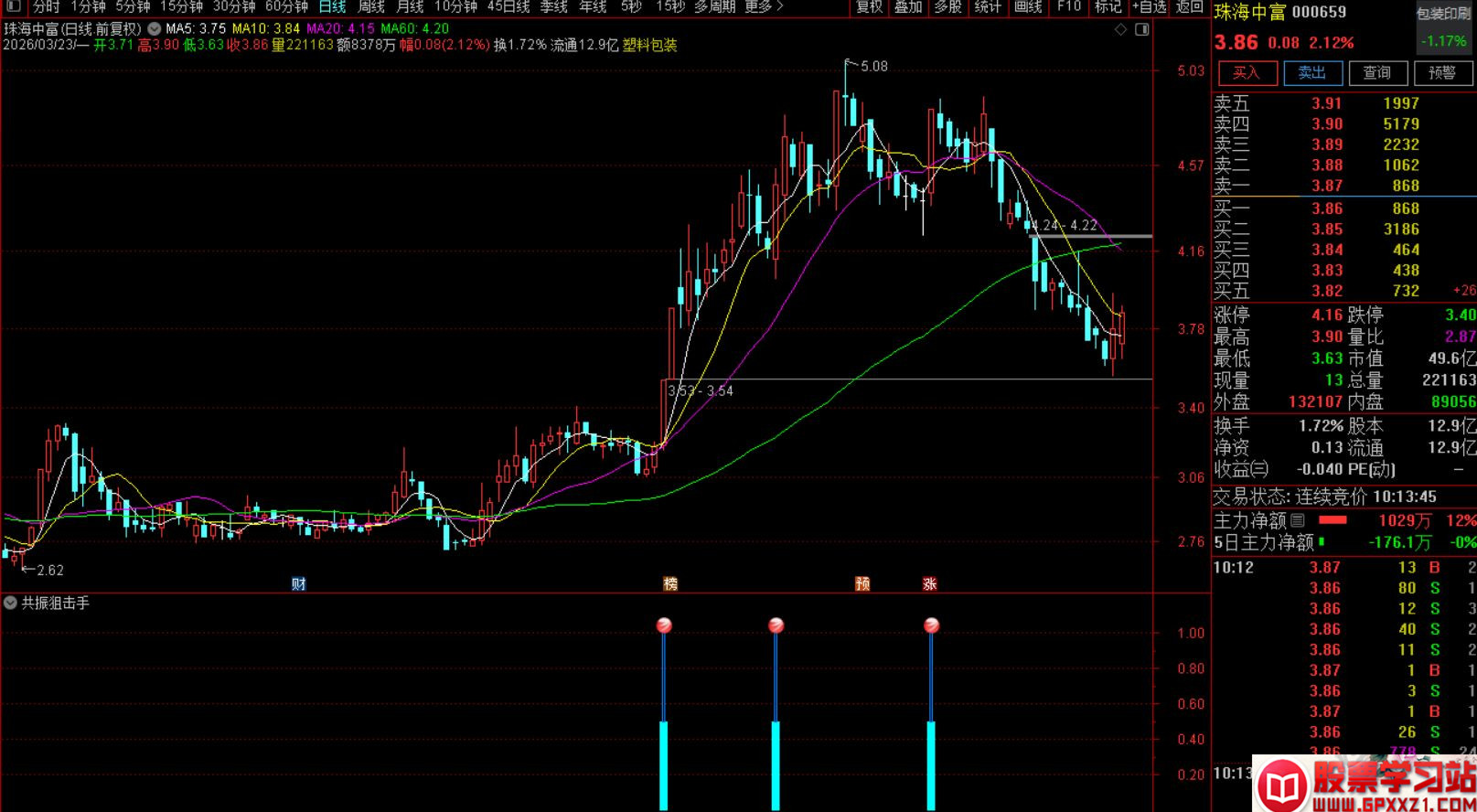
Task: Click the gray 4.24-4.22 gap line
Action: coord(1091,237)
